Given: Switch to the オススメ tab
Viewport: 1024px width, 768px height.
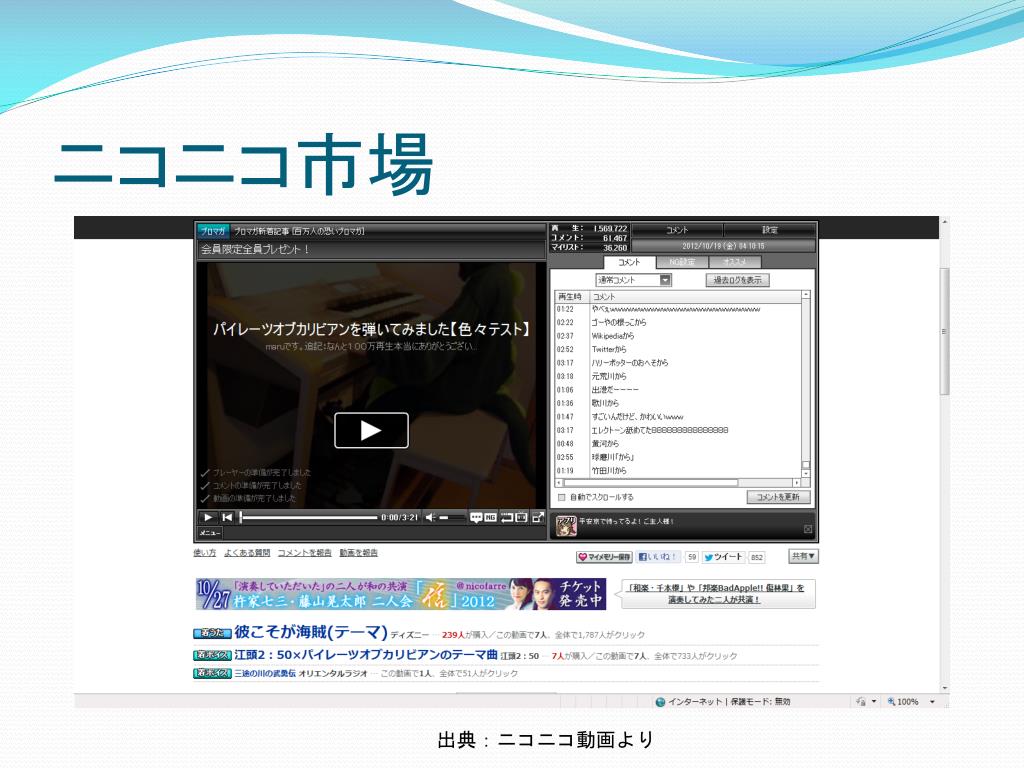Looking at the screenshot, I should click(x=735, y=262).
